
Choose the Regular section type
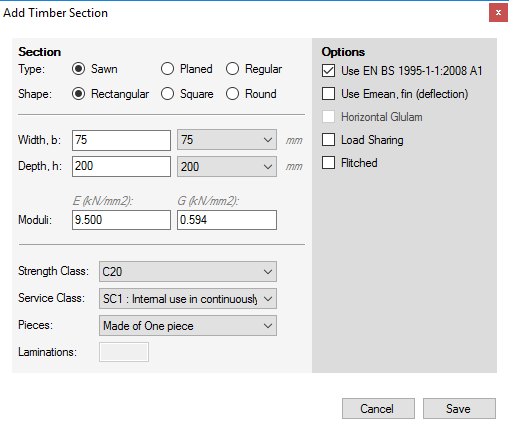point(232,69)
